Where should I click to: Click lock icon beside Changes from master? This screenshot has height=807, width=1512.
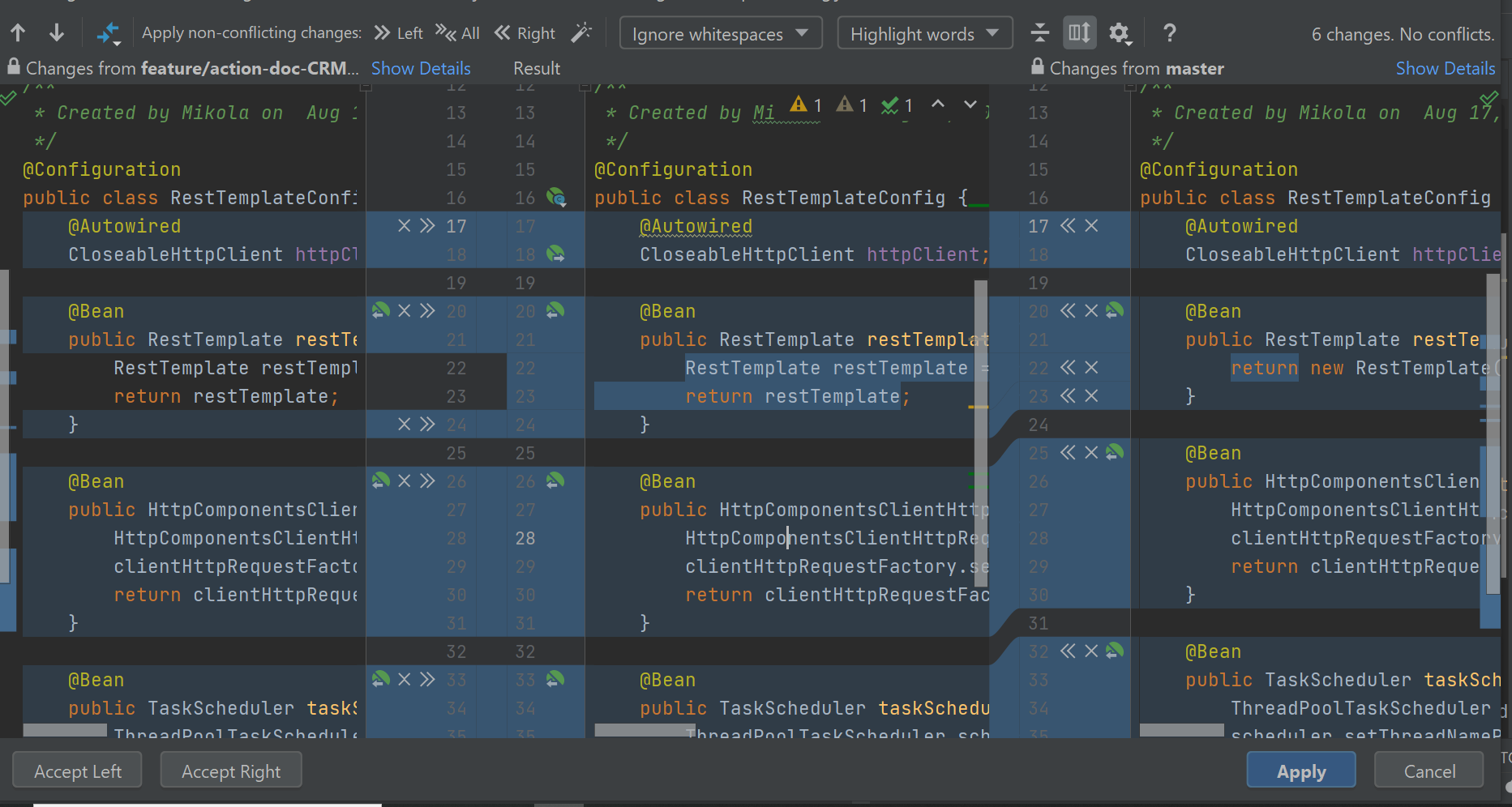(x=1036, y=68)
